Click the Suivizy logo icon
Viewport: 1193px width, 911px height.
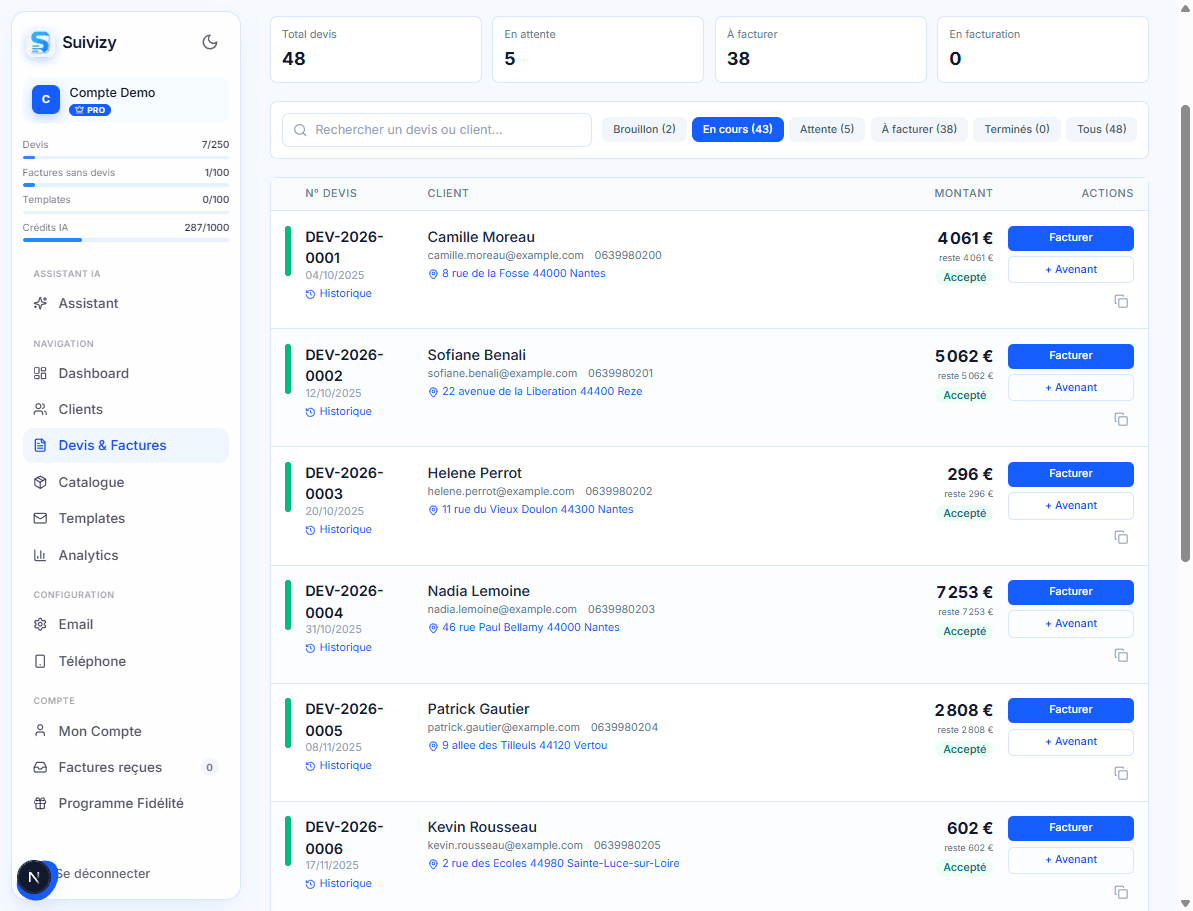click(40, 43)
